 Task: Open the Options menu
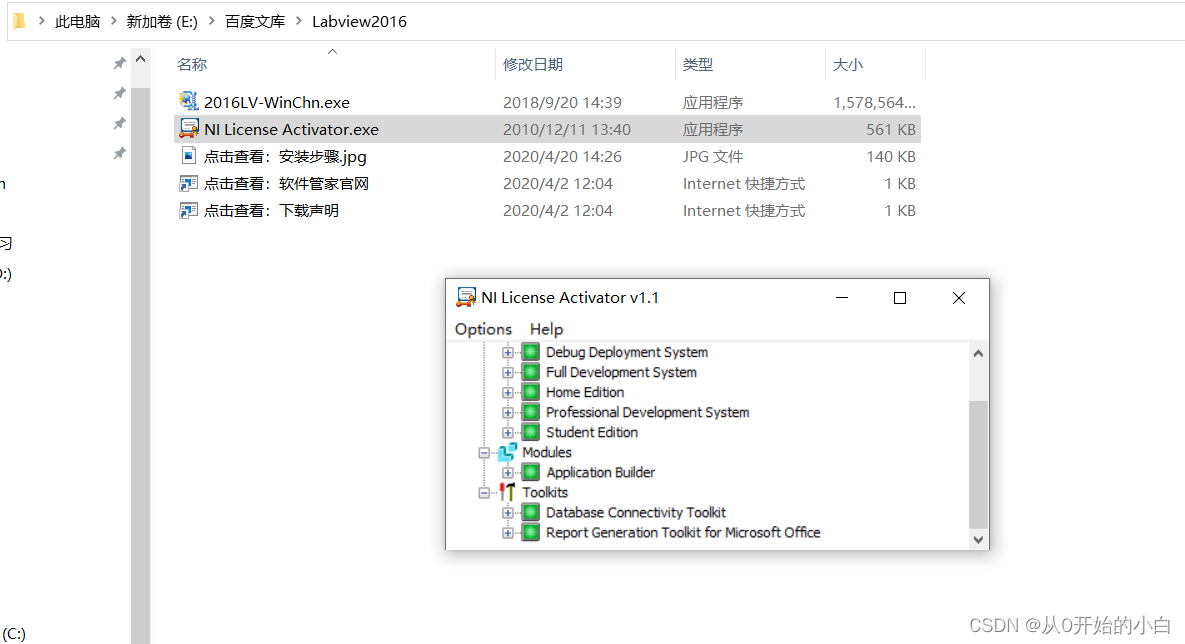(x=483, y=329)
